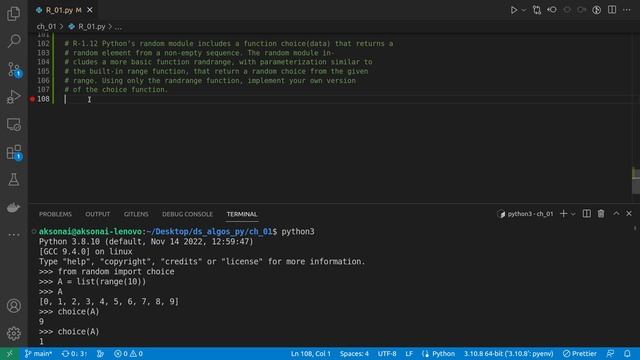
Task: Click the terminal line 'from random import choice'
Action: pyautogui.click(x=116, y=271)
